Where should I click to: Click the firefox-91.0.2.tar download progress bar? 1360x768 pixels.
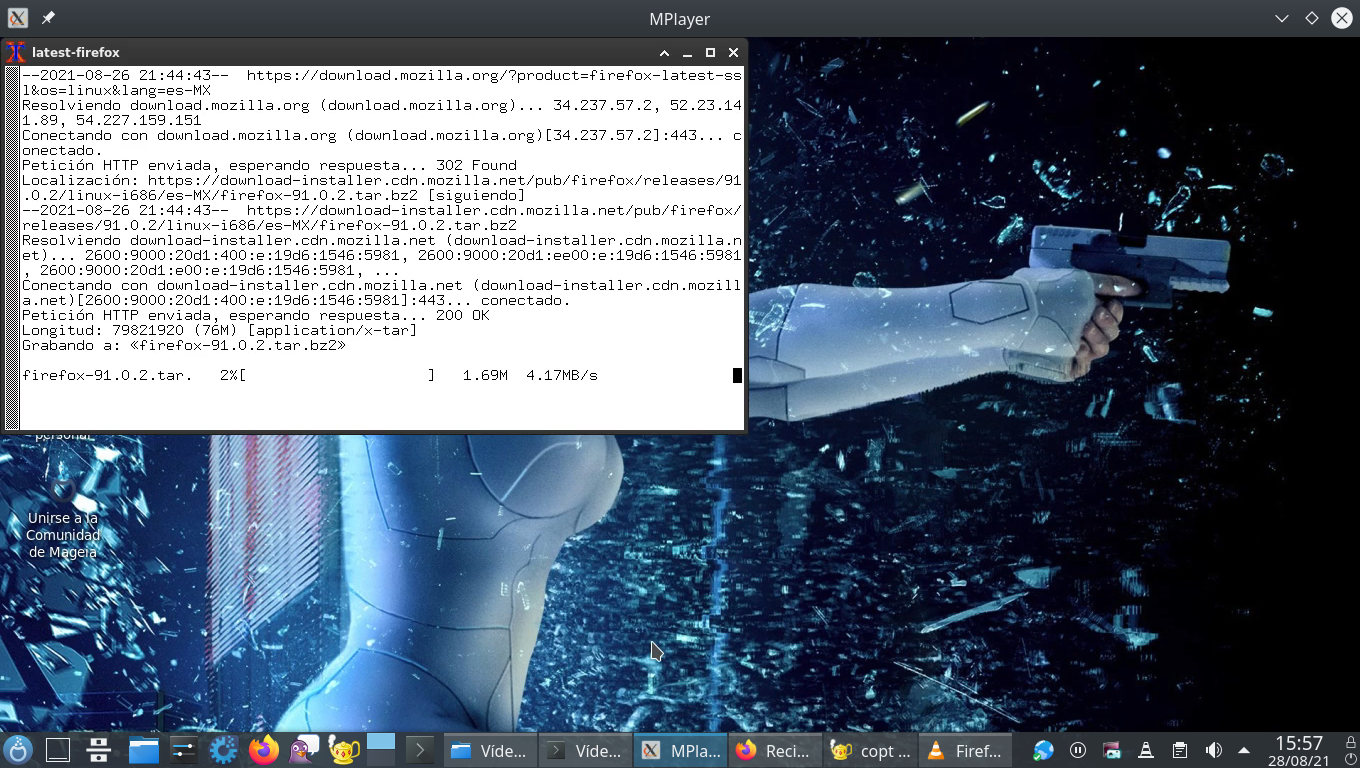[338, 375]
